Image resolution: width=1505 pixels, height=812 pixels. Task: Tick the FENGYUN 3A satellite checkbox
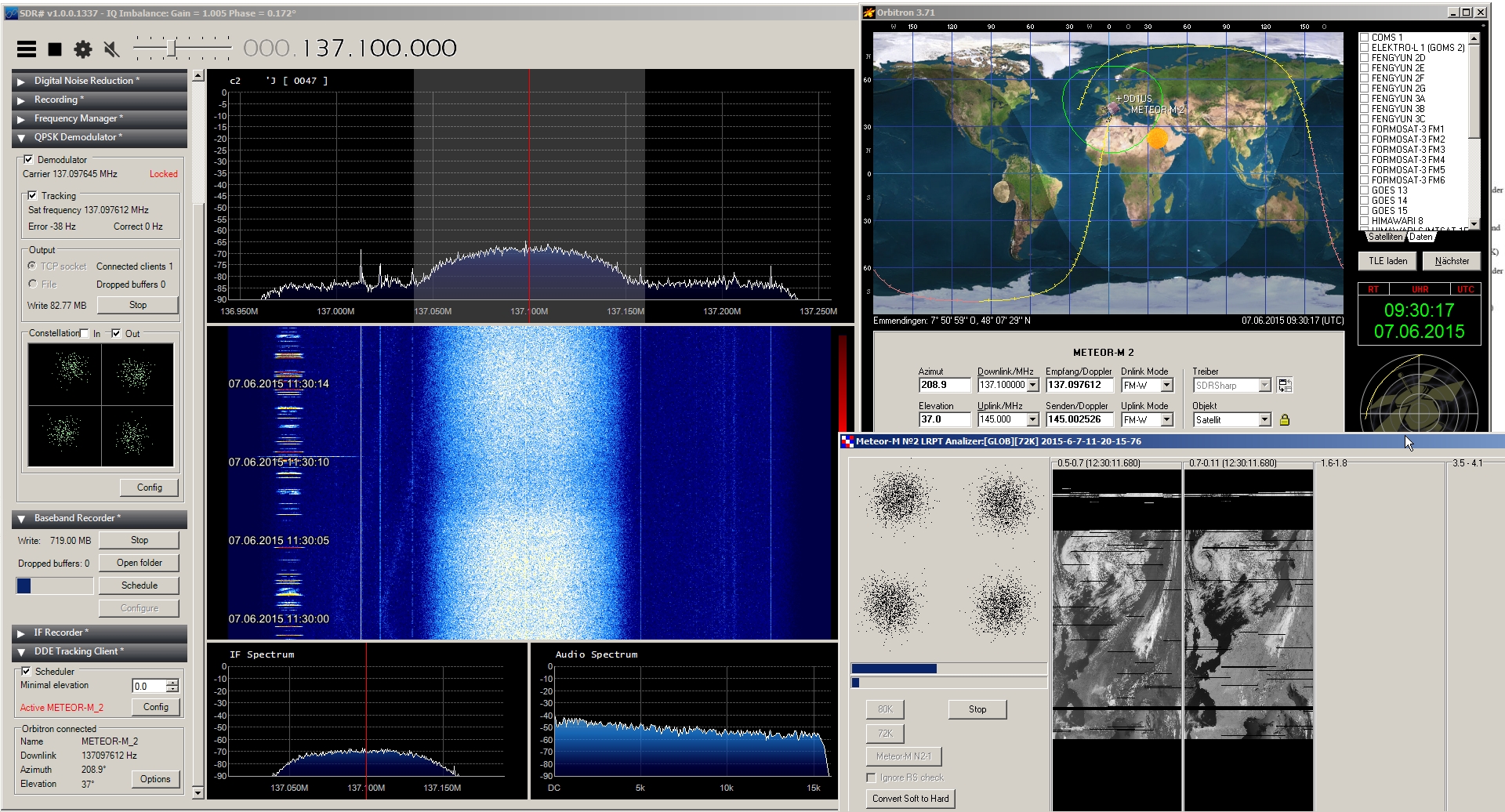click(1365, 99)
